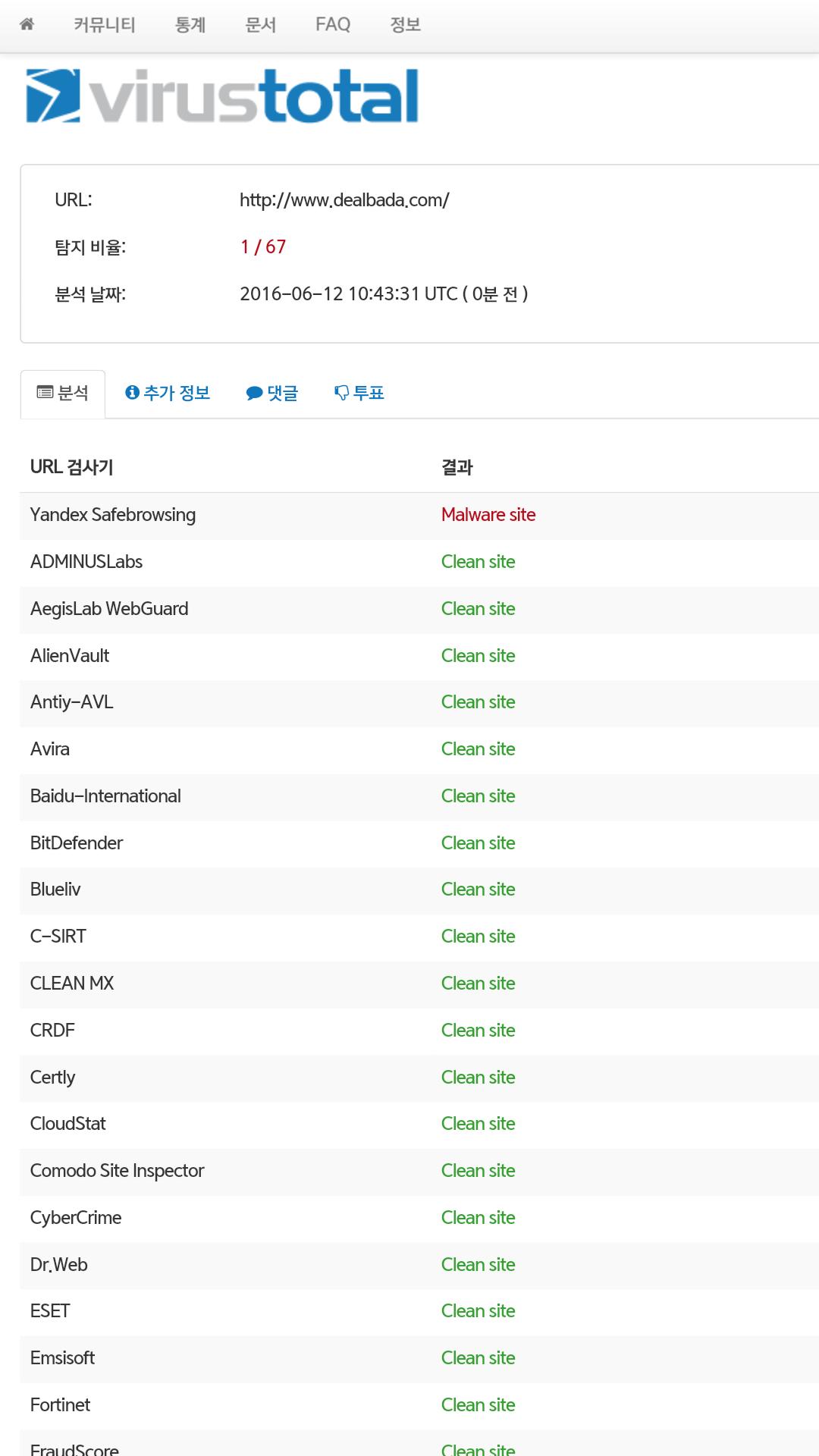Go to the 문서 menu
The width and height of the screenshot is (819, 1456).
[260, 25]
